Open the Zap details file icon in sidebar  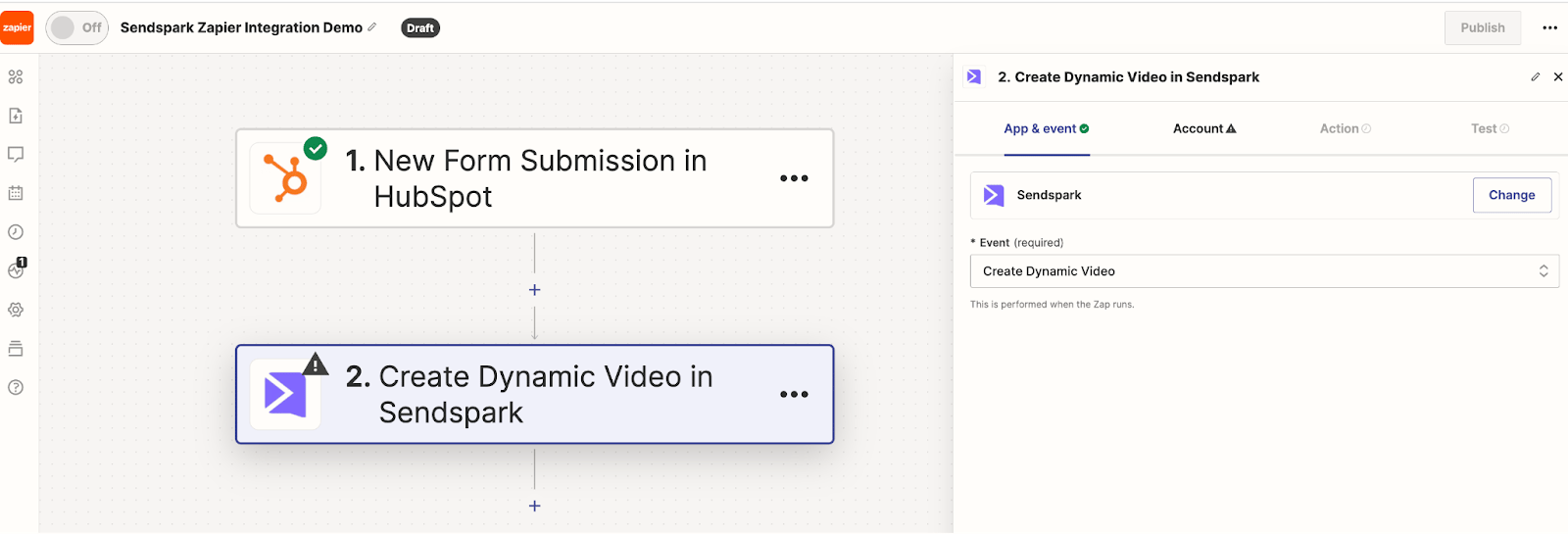point(16,116)
